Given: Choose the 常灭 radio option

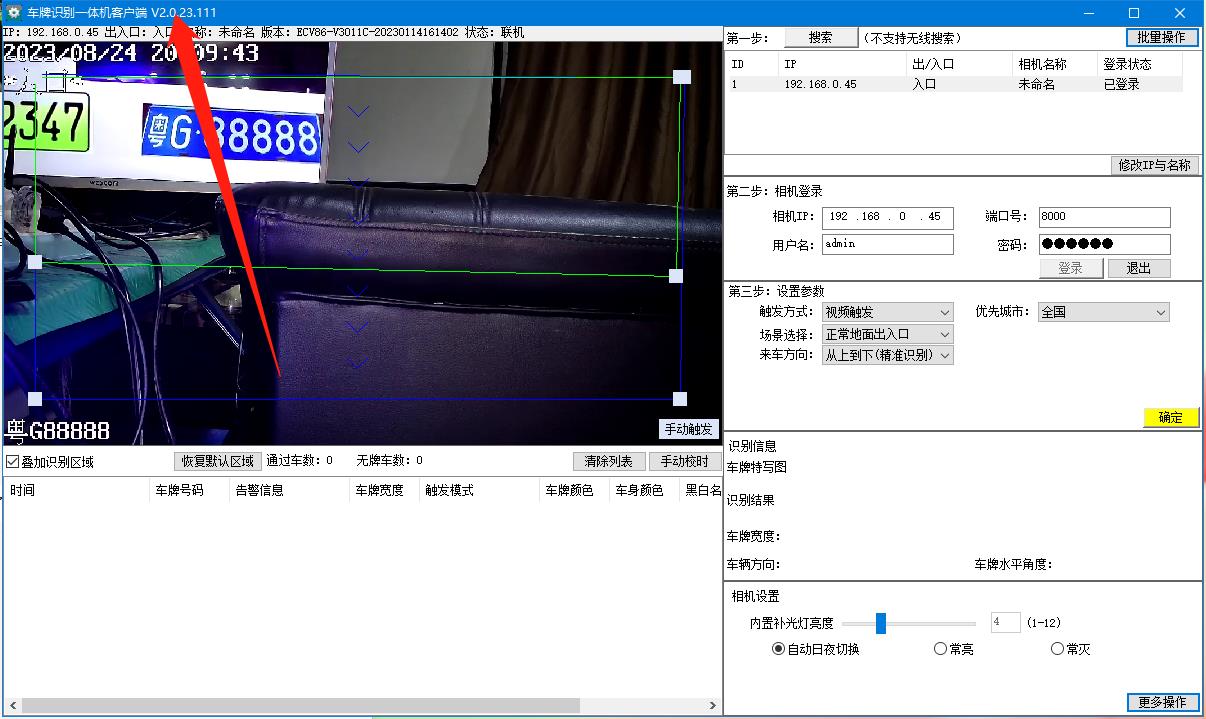Looking at the screenshot, I should [x=1057, y=649].
